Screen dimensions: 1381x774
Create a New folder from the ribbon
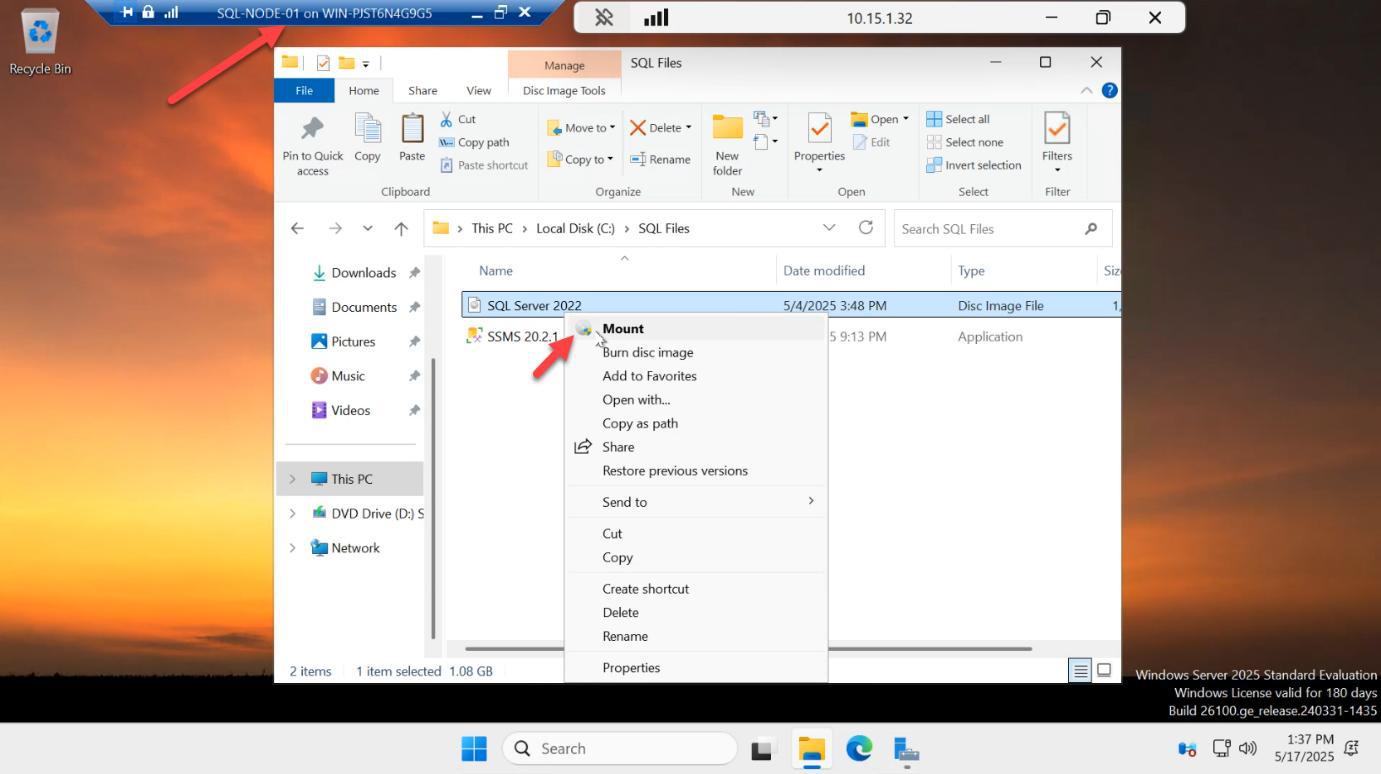click(727, 144)
